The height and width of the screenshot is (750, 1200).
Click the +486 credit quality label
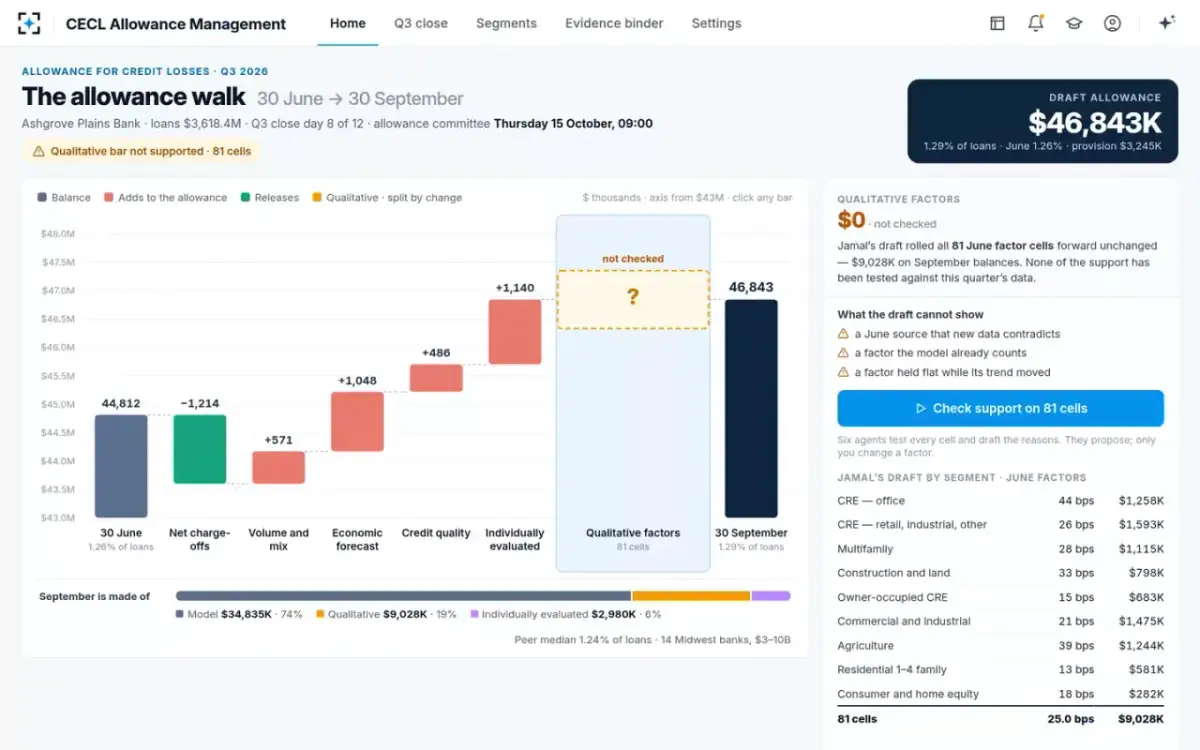436,353
